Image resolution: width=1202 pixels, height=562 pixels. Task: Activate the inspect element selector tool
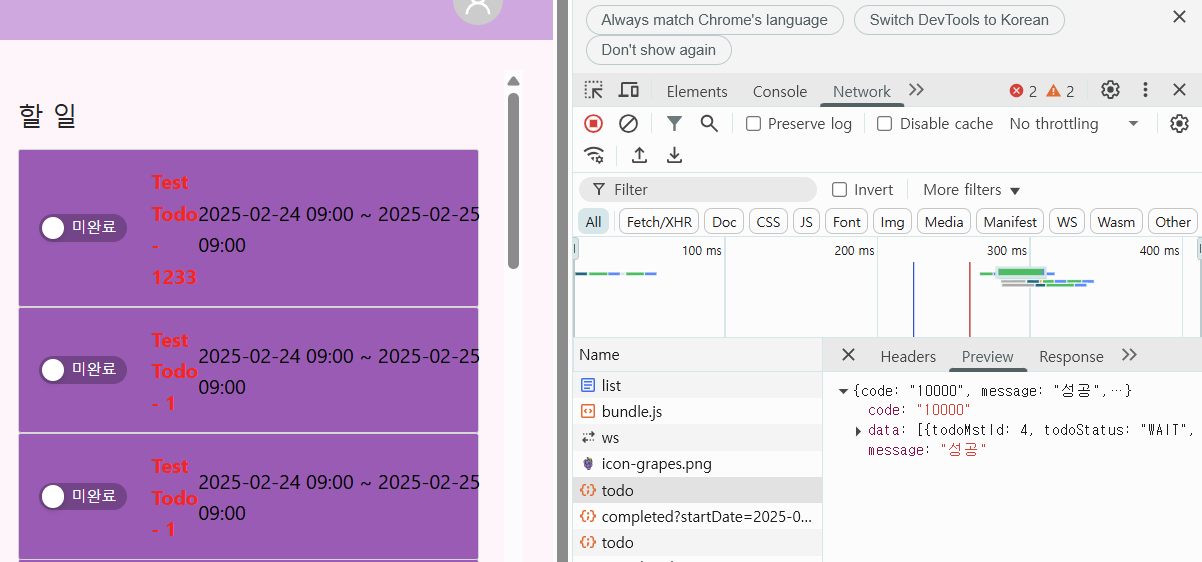coord(594,90)
